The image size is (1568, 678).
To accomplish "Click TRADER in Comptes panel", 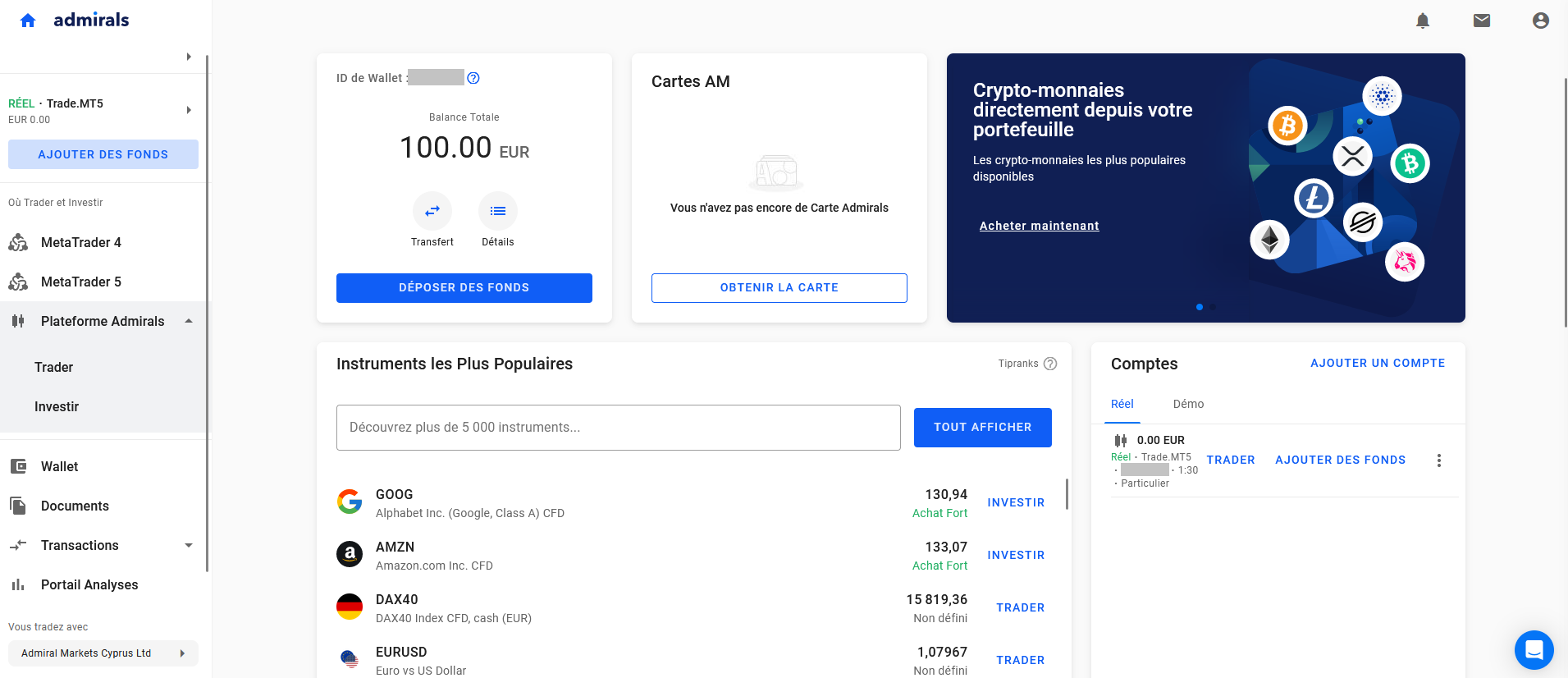I will 1231,460.
